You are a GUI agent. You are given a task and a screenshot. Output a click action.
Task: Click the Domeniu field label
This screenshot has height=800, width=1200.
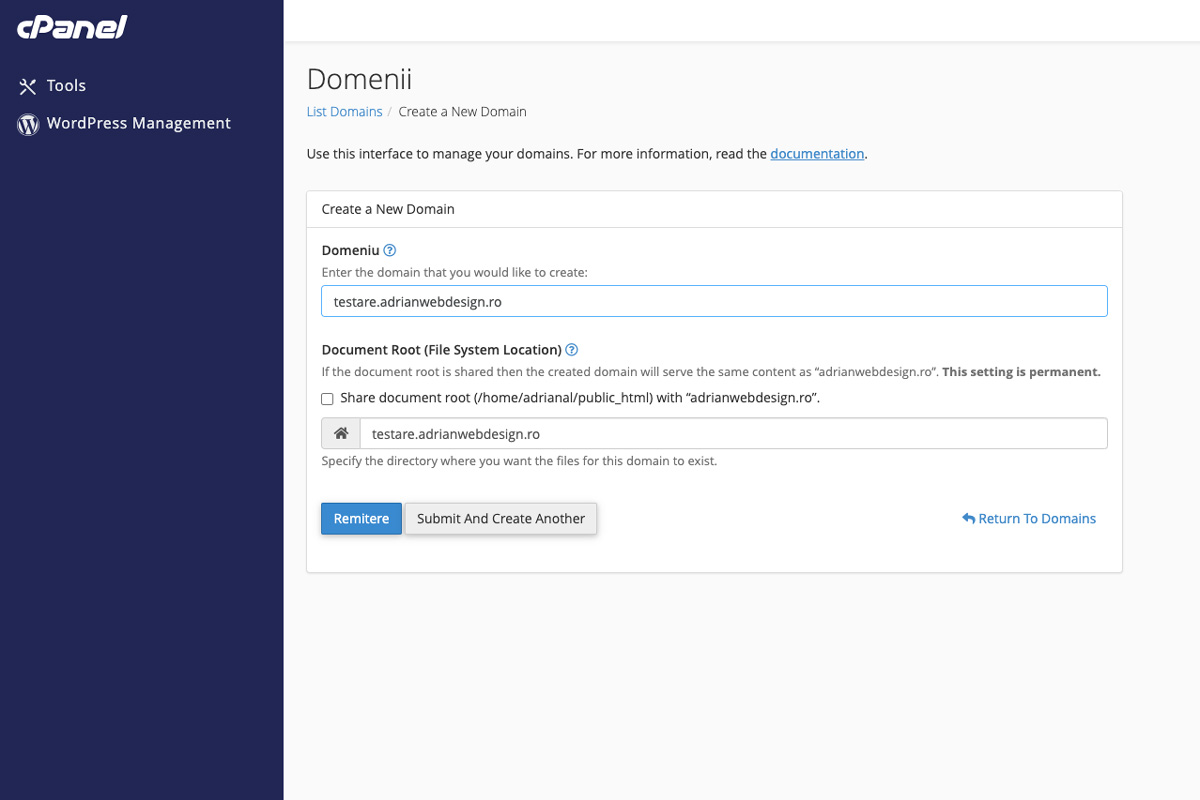pyautogui.click(x=350, y=250)
